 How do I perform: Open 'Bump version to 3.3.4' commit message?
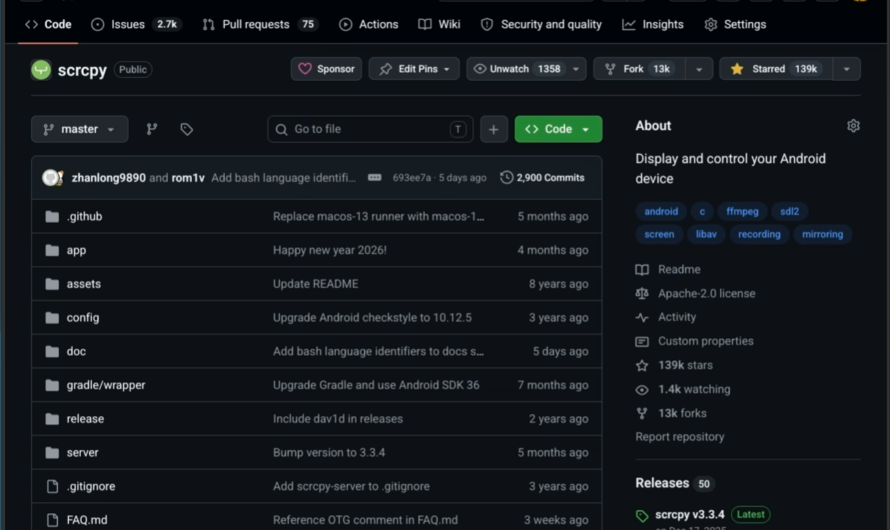point(329,453)
